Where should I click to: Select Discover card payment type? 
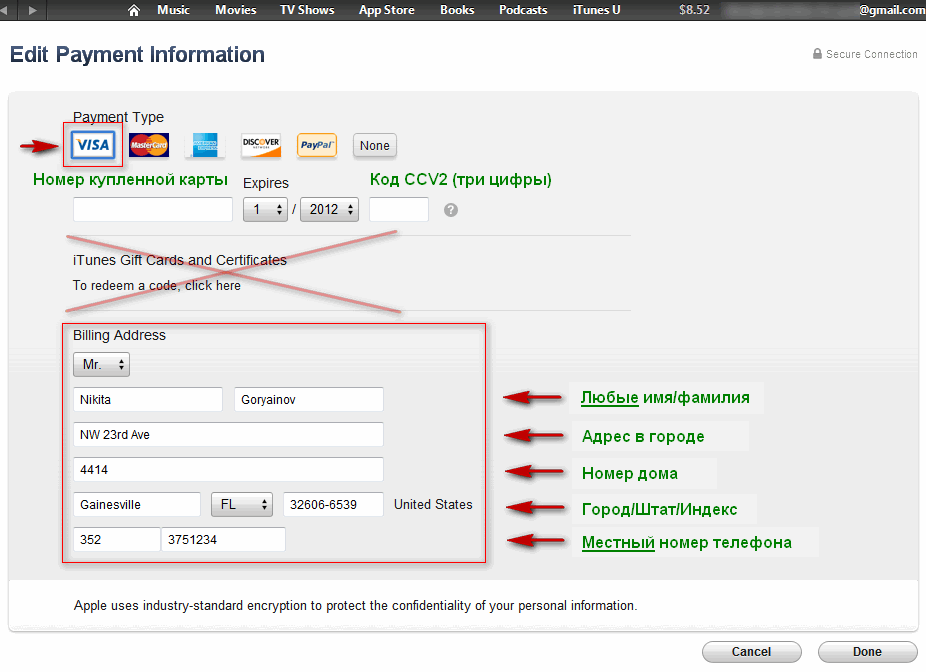coord(261,145)
